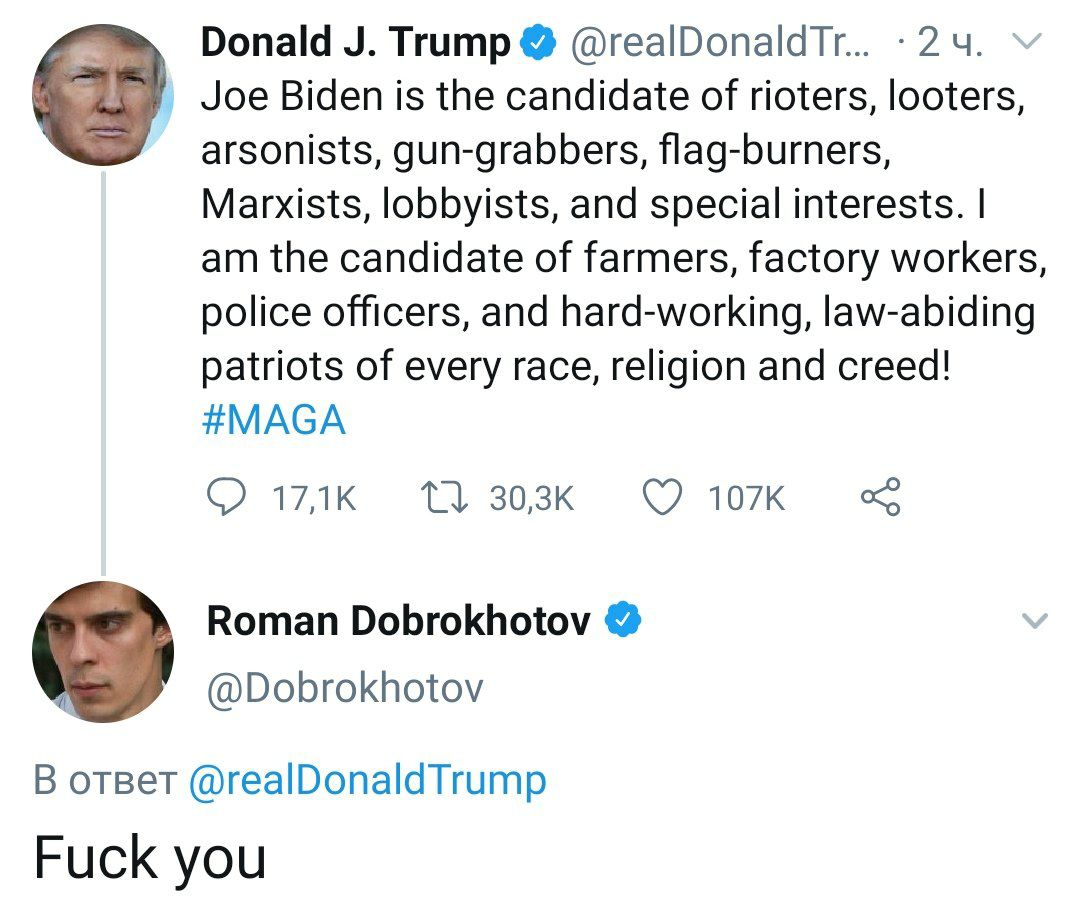
Task: Click the @realDonaldTrump mention in the reply line
Action: pos(367,780)
